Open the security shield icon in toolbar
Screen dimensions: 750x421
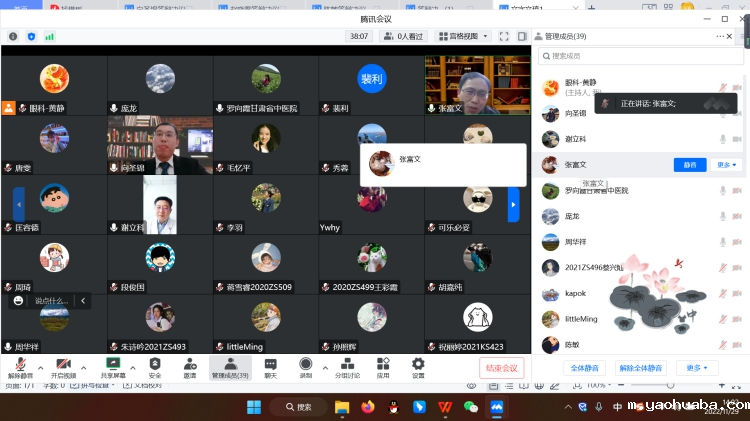(x=154, y=368)
